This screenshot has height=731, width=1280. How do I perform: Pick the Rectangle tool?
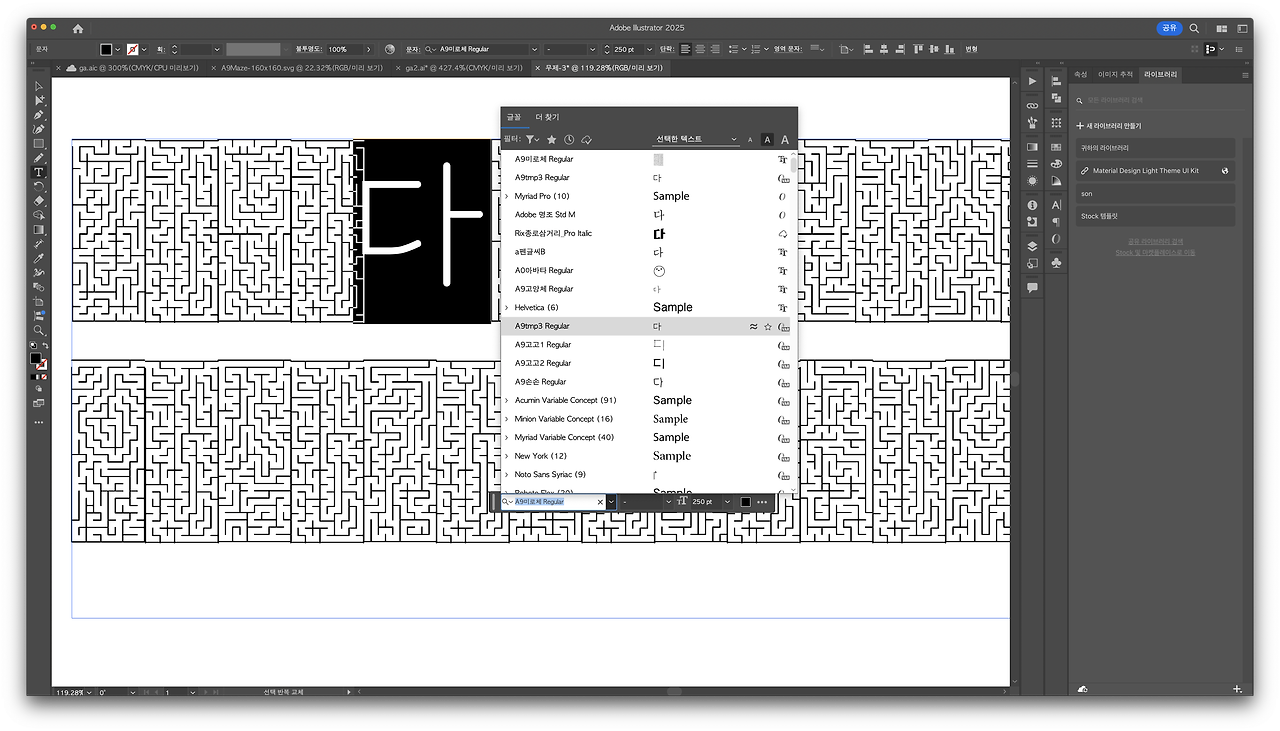[39, 143]
